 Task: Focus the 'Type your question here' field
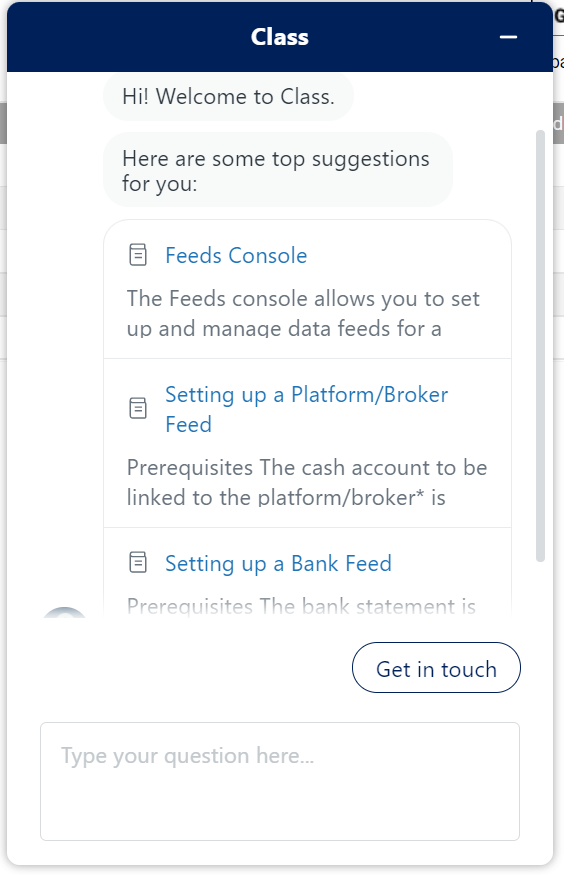pos(280,781)
